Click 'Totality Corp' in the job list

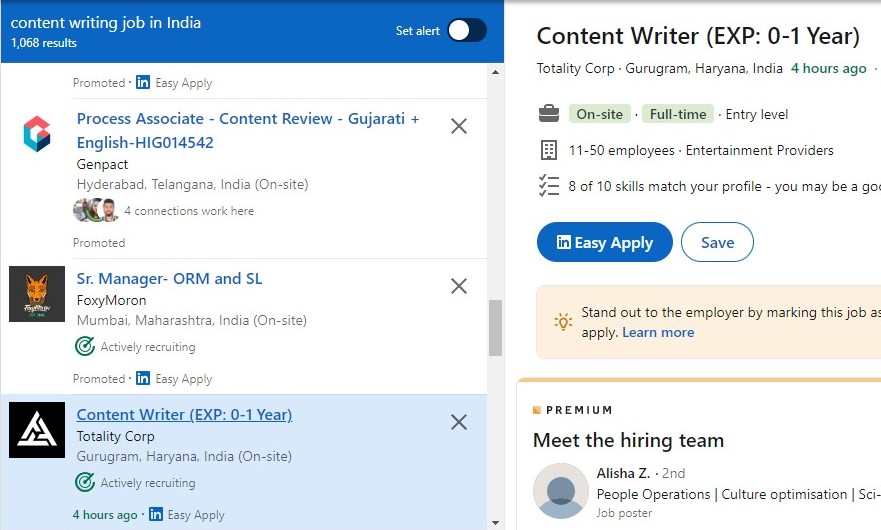click(115, 436)
